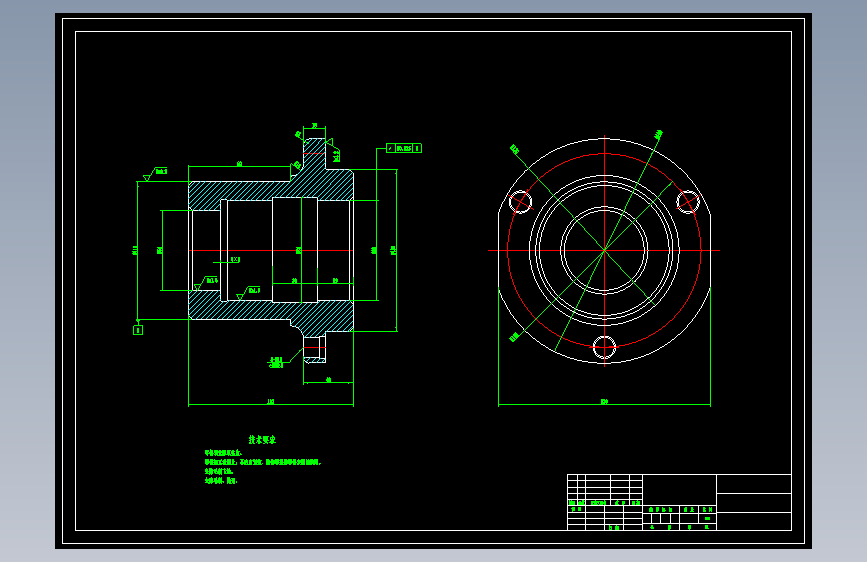Select the geometric tolerance frame above the section view

404,148
